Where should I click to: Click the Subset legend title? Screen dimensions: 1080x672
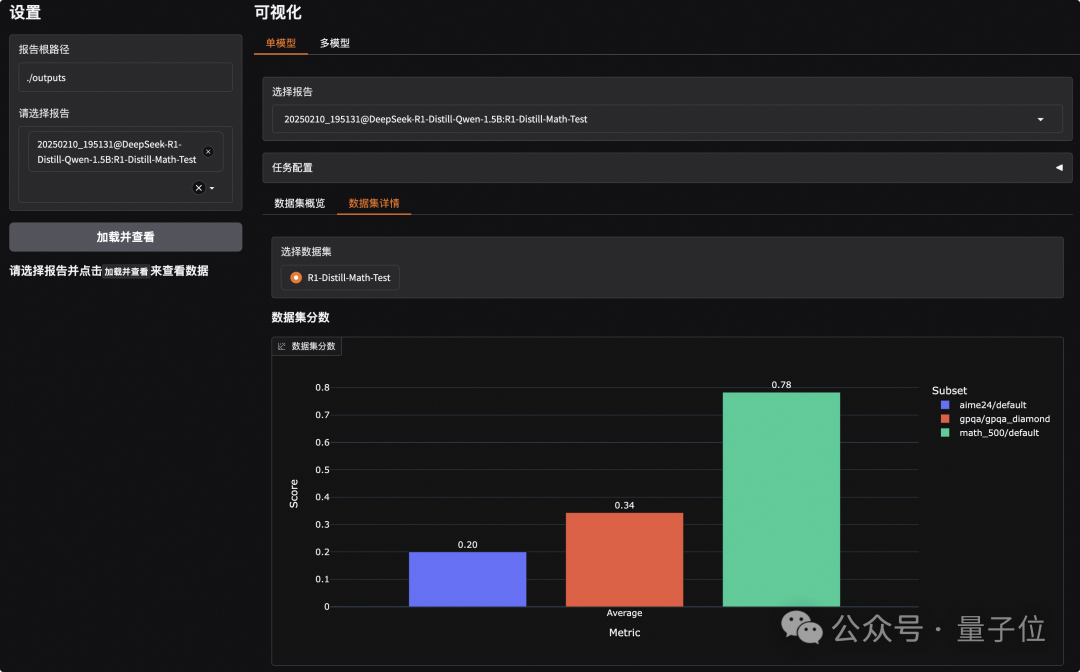949,390
